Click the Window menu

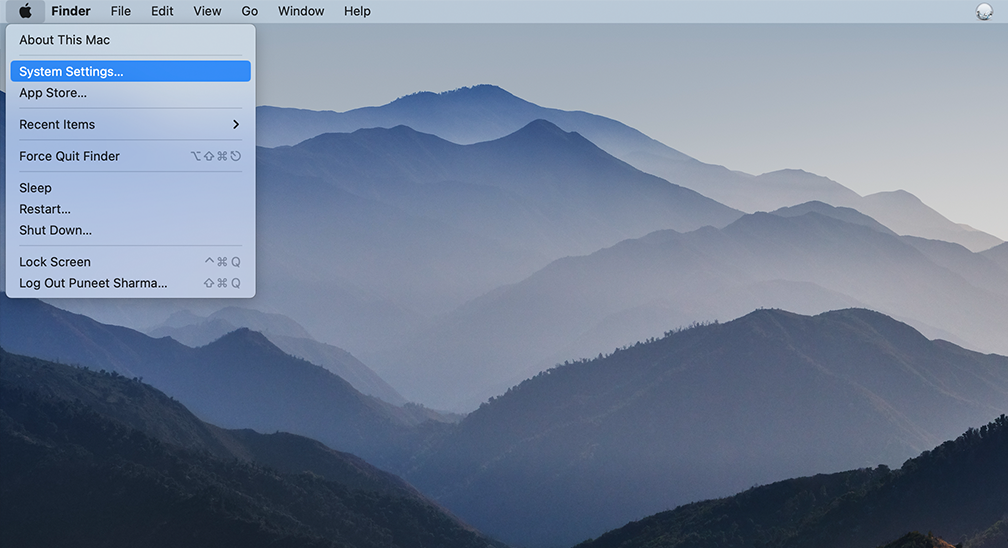[301, 12]
